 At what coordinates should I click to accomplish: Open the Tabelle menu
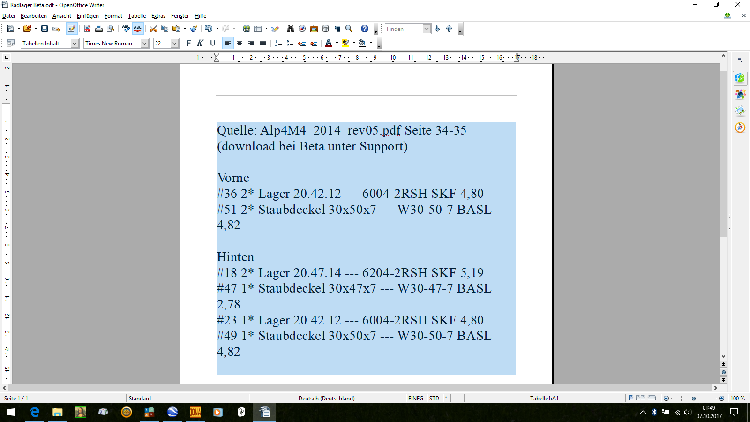click(137, 16)
